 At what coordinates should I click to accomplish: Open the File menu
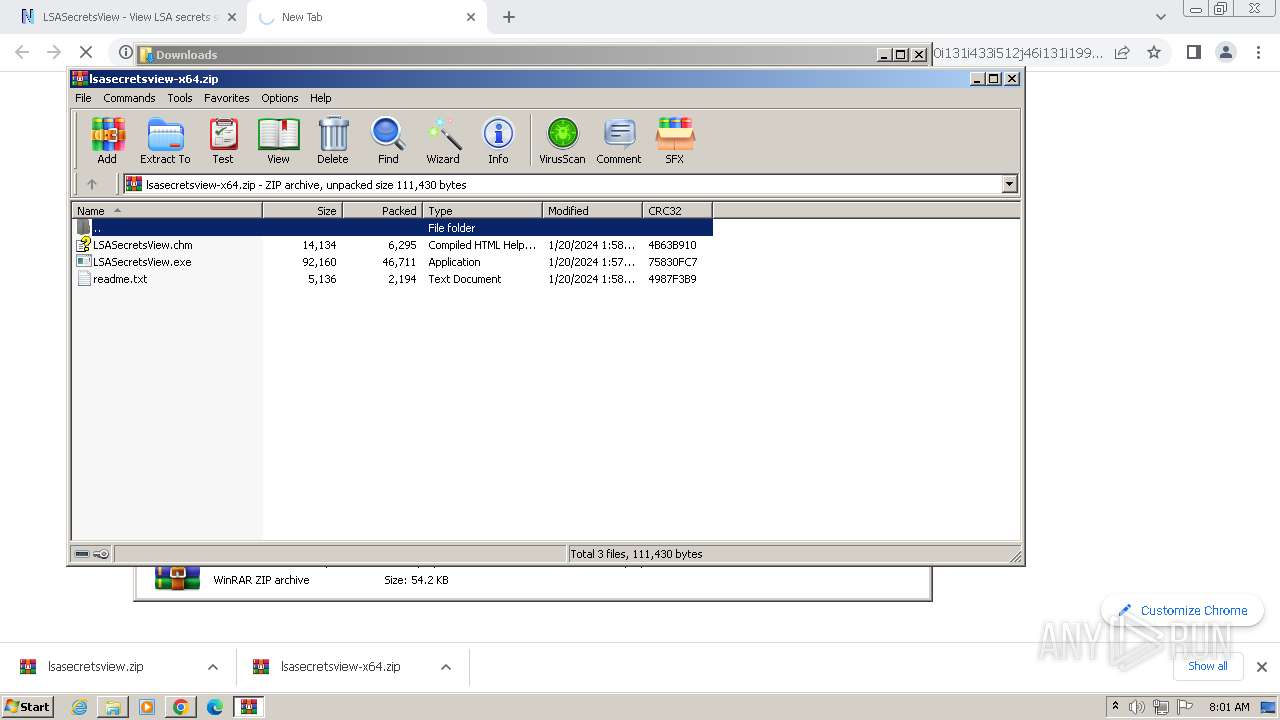coord(83,98)
